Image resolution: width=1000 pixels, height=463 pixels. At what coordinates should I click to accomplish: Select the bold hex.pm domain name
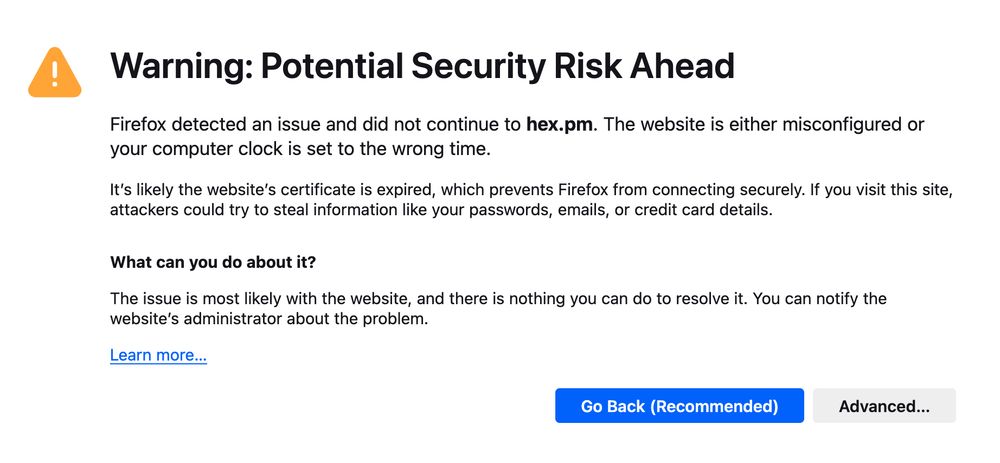pos(560,124)
